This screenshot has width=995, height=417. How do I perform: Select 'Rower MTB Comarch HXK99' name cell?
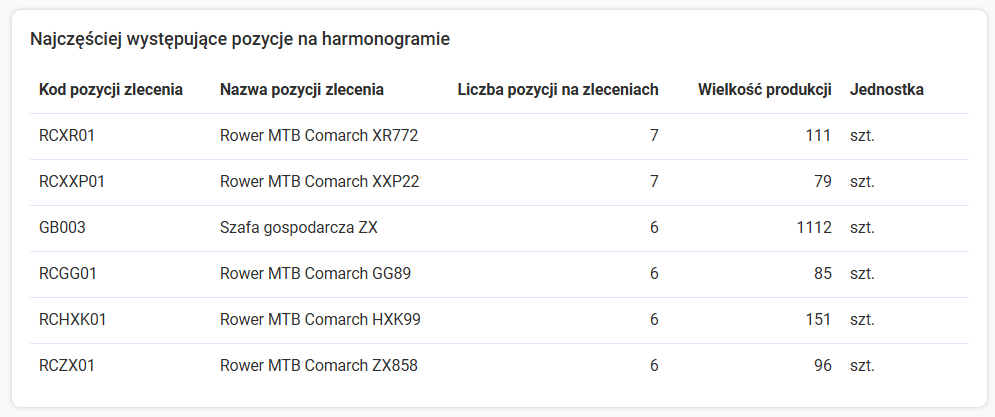[320, 320]
